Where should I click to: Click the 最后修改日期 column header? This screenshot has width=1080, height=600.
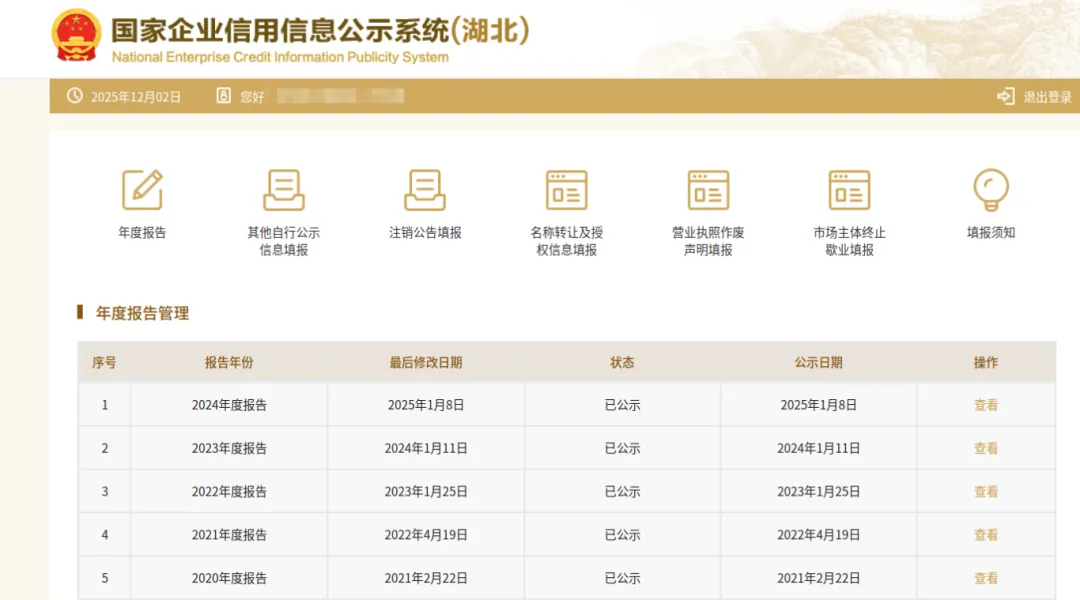tap(426, 362)
